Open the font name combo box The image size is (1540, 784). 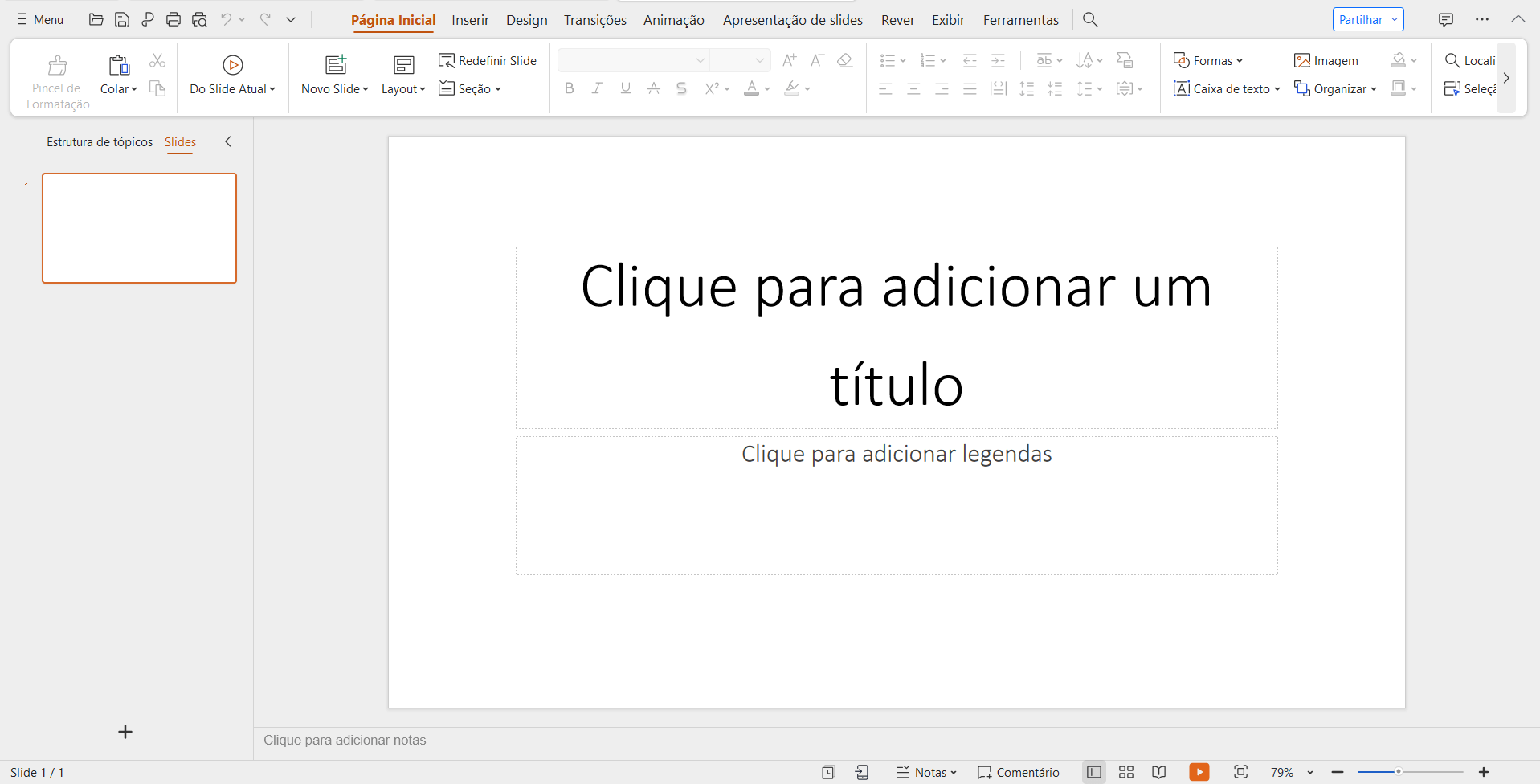(633, 60)
